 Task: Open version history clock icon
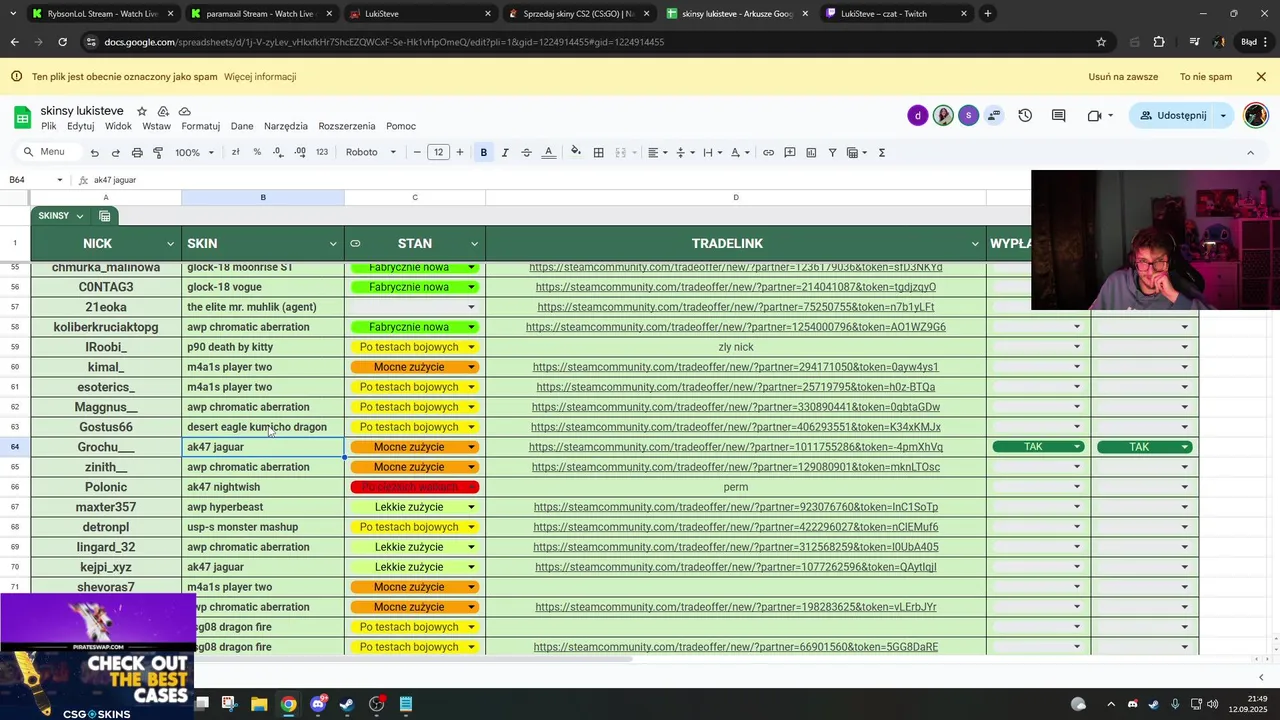point(1025,116)
